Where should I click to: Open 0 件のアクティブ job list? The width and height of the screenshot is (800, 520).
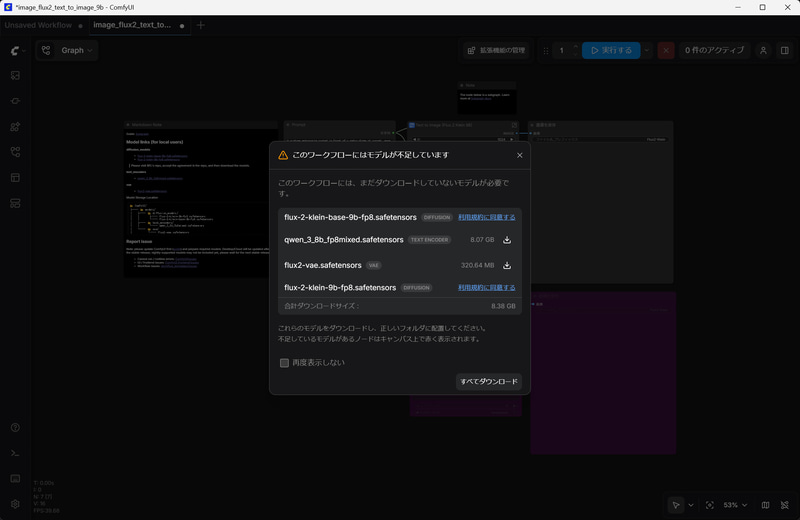[x=714, y=51]
